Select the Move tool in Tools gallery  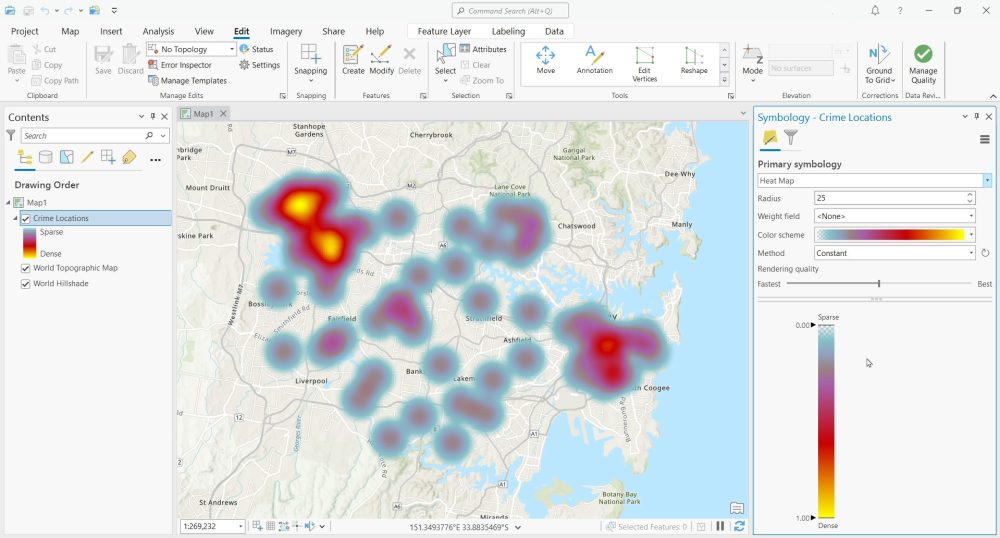(545, 61)
